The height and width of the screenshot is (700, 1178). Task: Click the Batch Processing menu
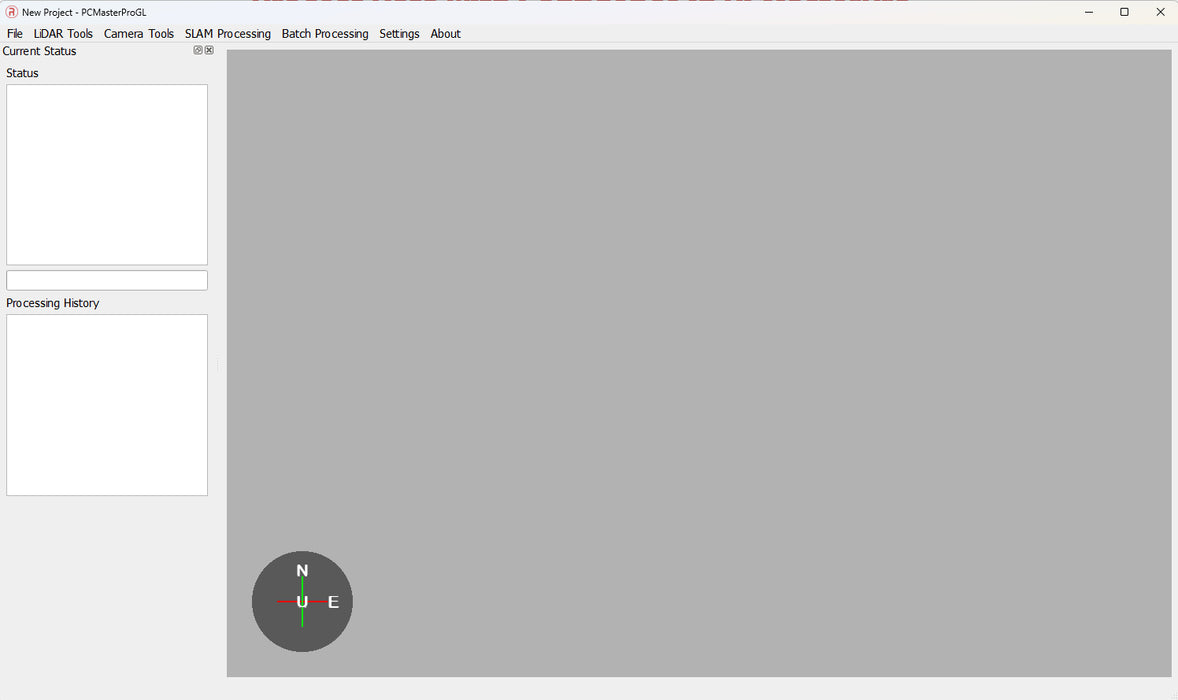pyautogui.click(x=325, y=34)
